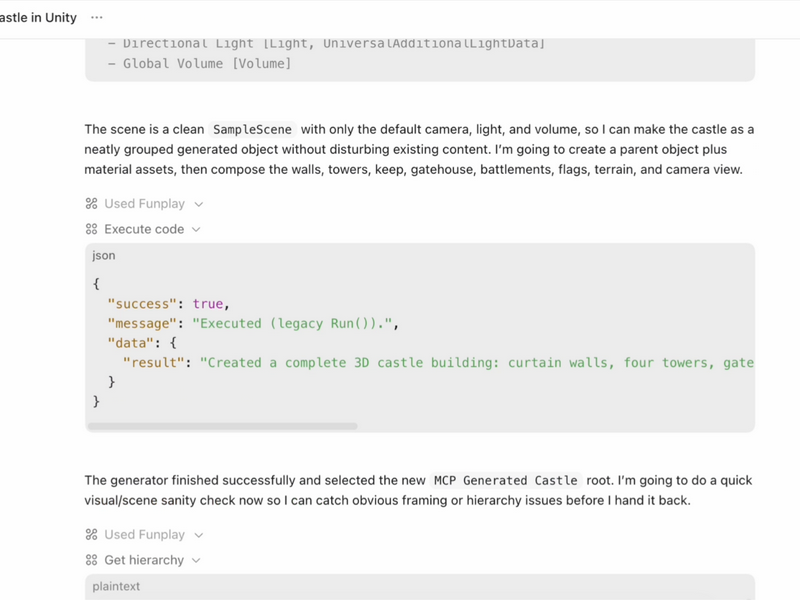This screenshot has height=600, width=800.
Task: Click the SampleScene inline code tag
Action: click(252, 130)
